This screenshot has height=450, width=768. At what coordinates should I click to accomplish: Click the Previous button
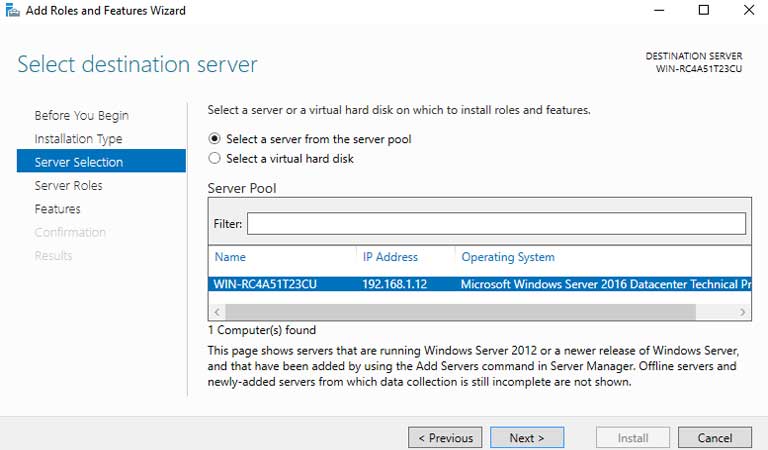(445, 438)
